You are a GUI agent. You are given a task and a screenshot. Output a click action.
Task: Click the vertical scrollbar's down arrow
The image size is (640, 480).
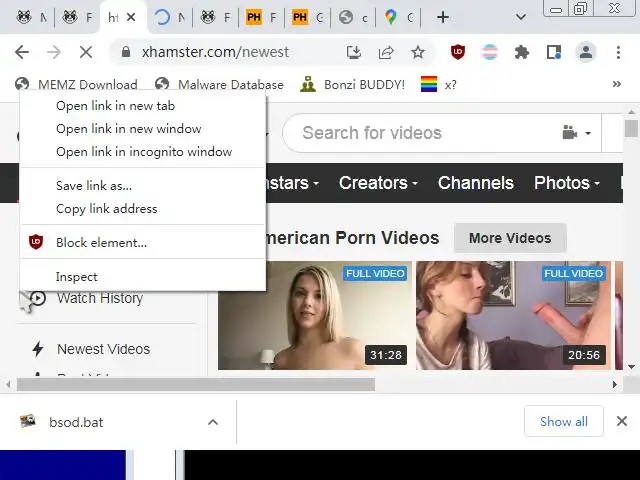coord(631,367)
